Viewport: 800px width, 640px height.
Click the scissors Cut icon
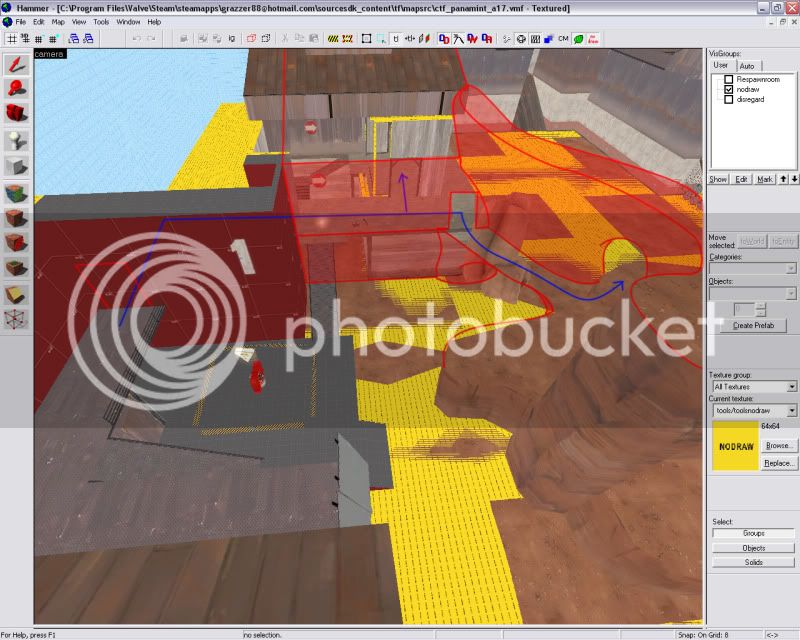tap(285, 39)
